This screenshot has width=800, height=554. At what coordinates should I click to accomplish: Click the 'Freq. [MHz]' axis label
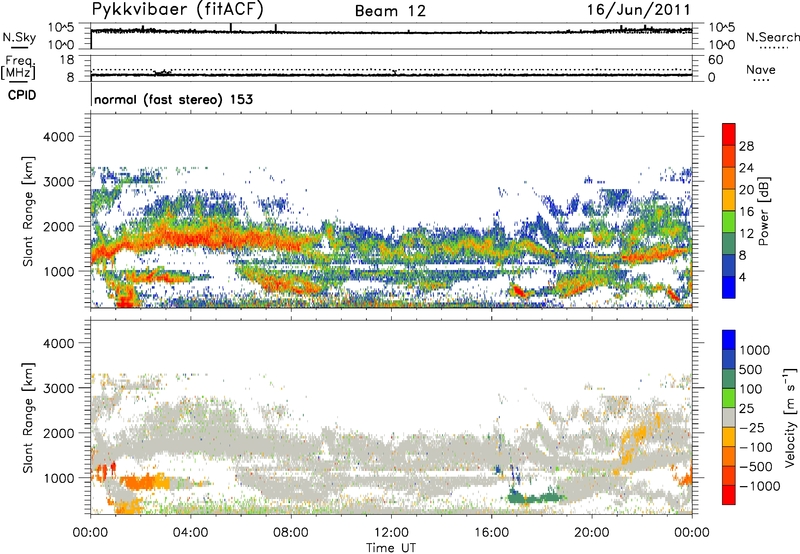coord(18,67)
